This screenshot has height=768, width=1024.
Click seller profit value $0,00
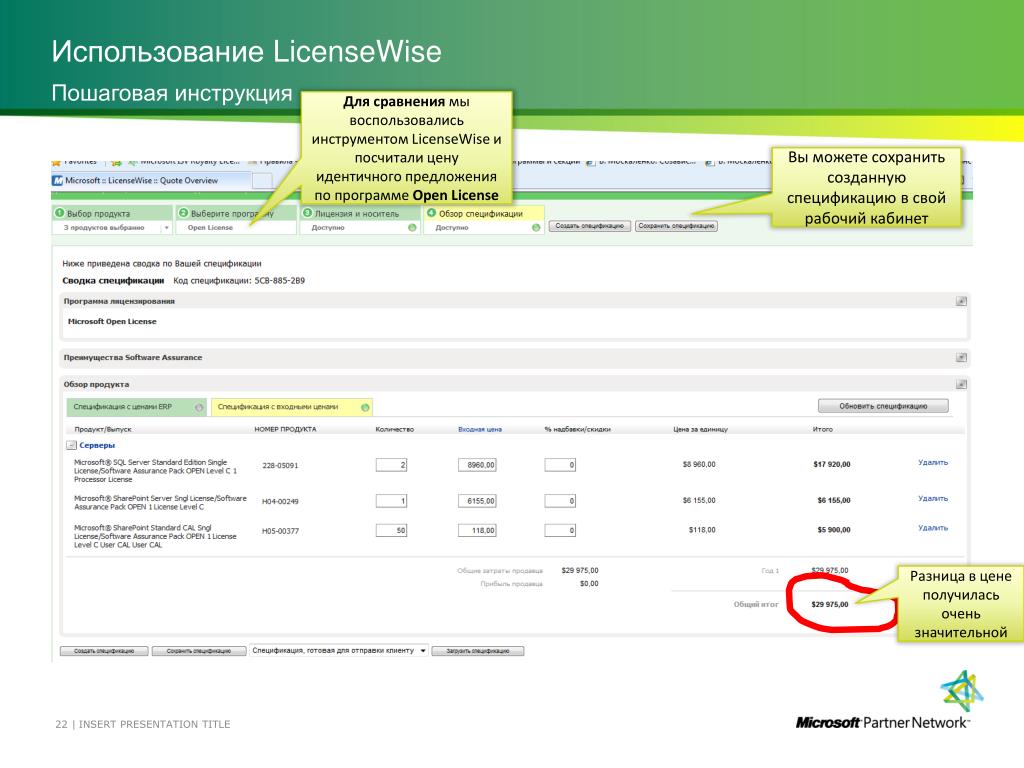click(589, 584)
